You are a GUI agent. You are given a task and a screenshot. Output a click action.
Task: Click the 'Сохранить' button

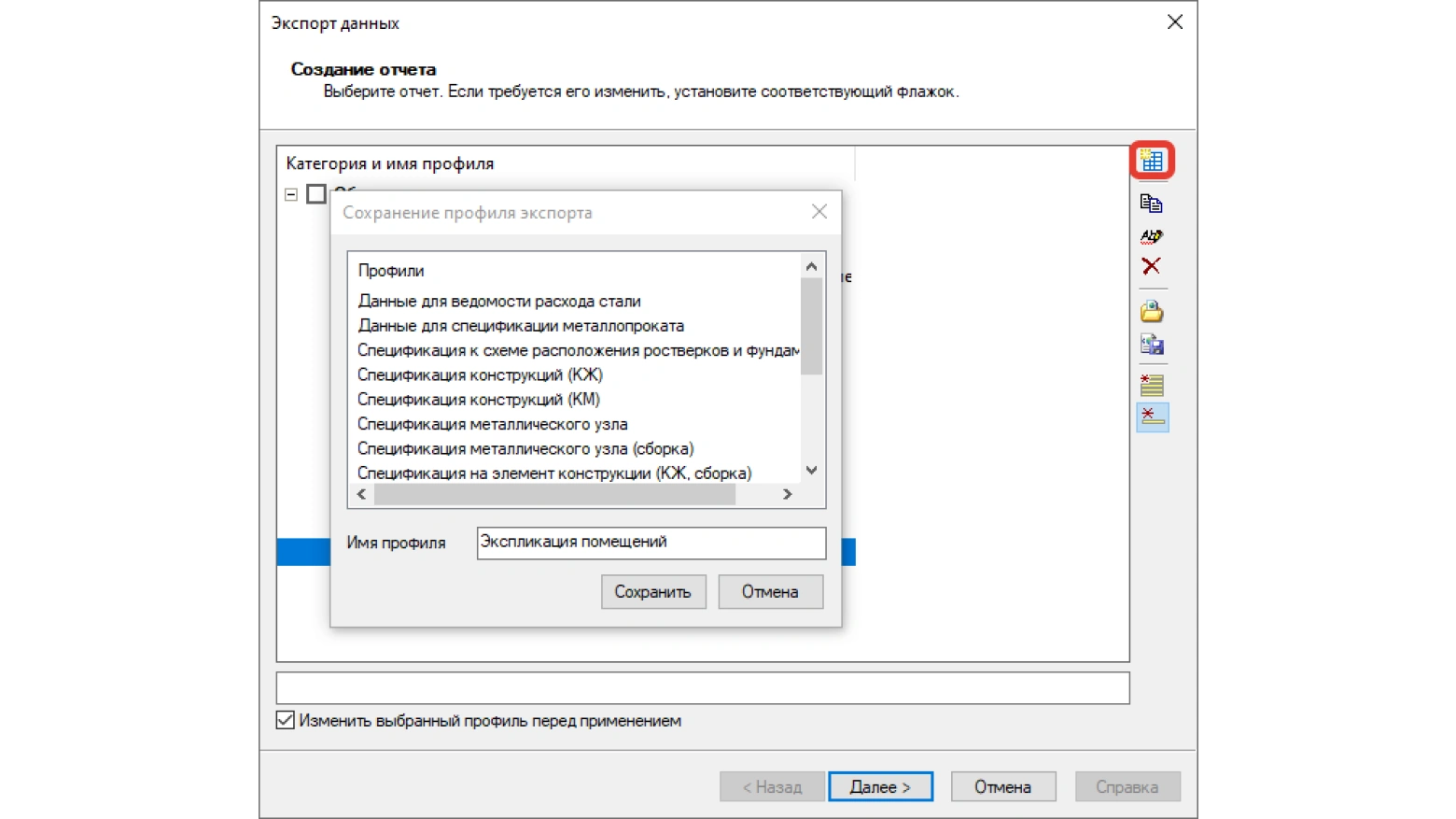[x=653, y=591]
